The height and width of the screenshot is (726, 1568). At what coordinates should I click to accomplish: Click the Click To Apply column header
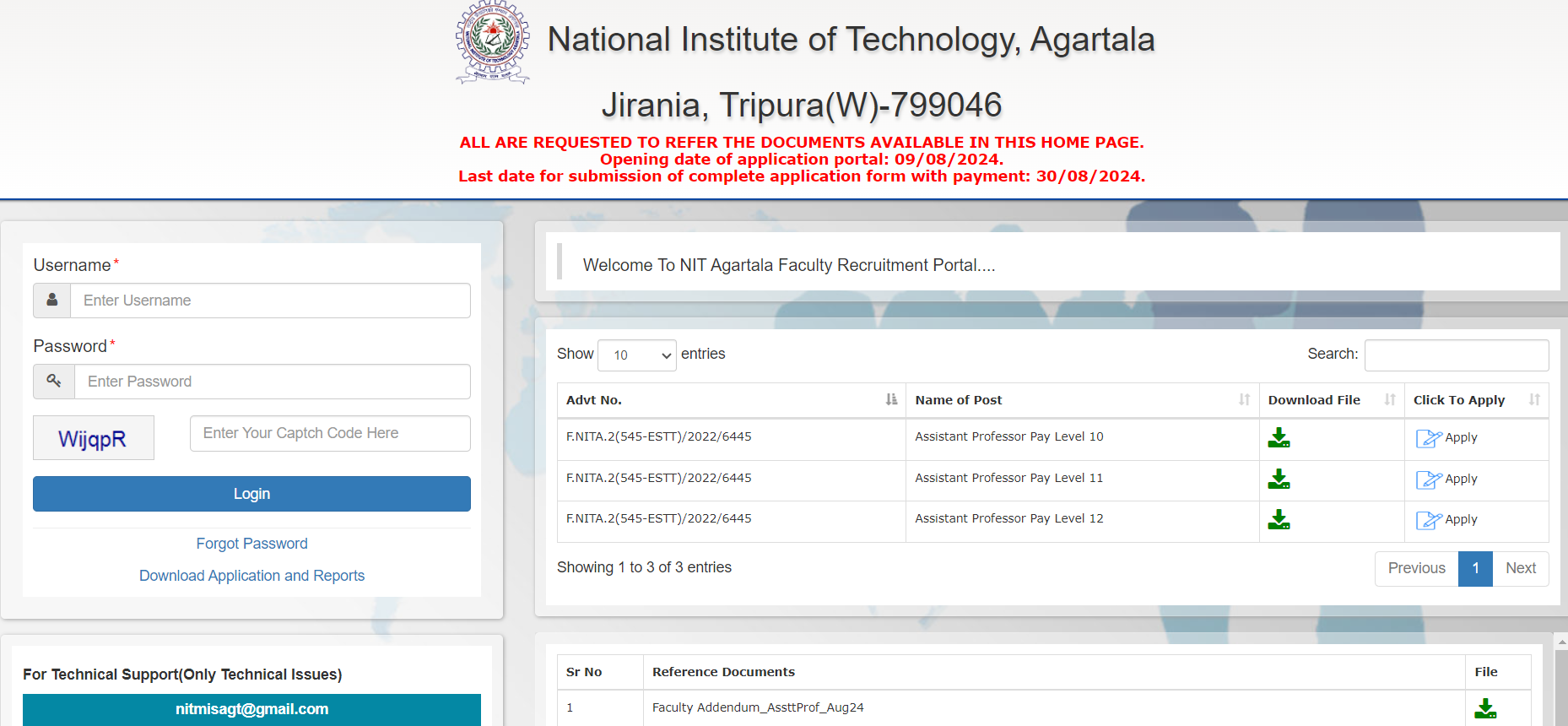tap(1477, 400)
